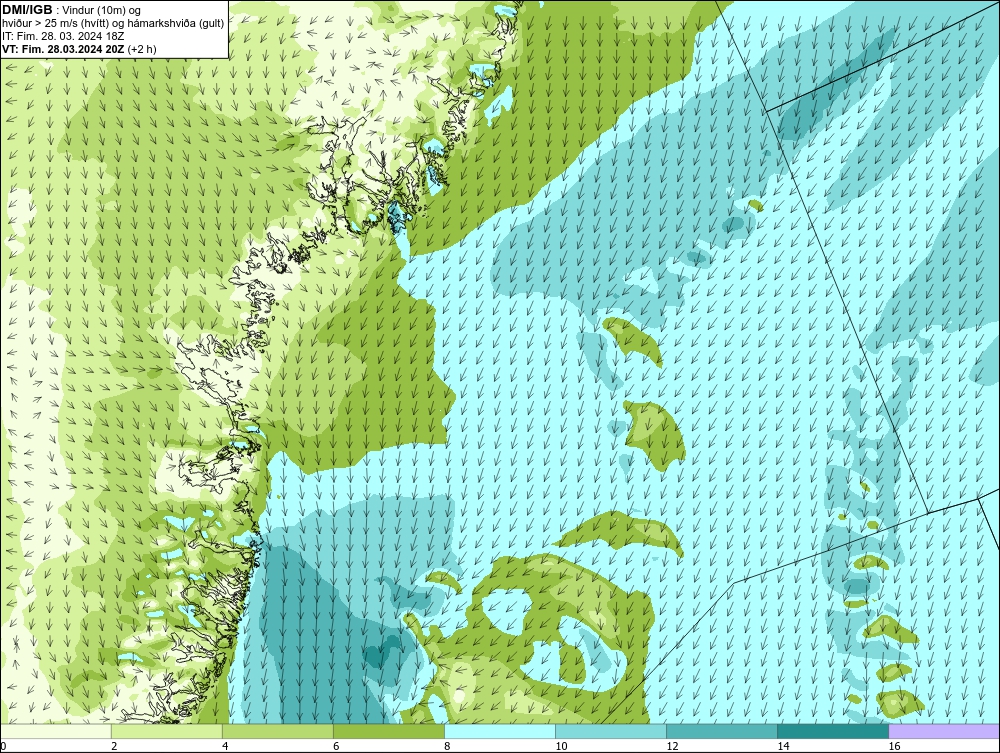
Task: Click the legend value label 8
Action: [447, 746]
